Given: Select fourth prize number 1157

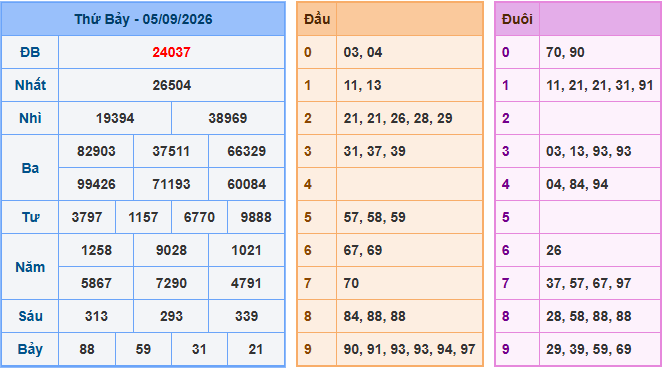Looking at the screenshot, I should pyautogui.click(x=143, y=217).
